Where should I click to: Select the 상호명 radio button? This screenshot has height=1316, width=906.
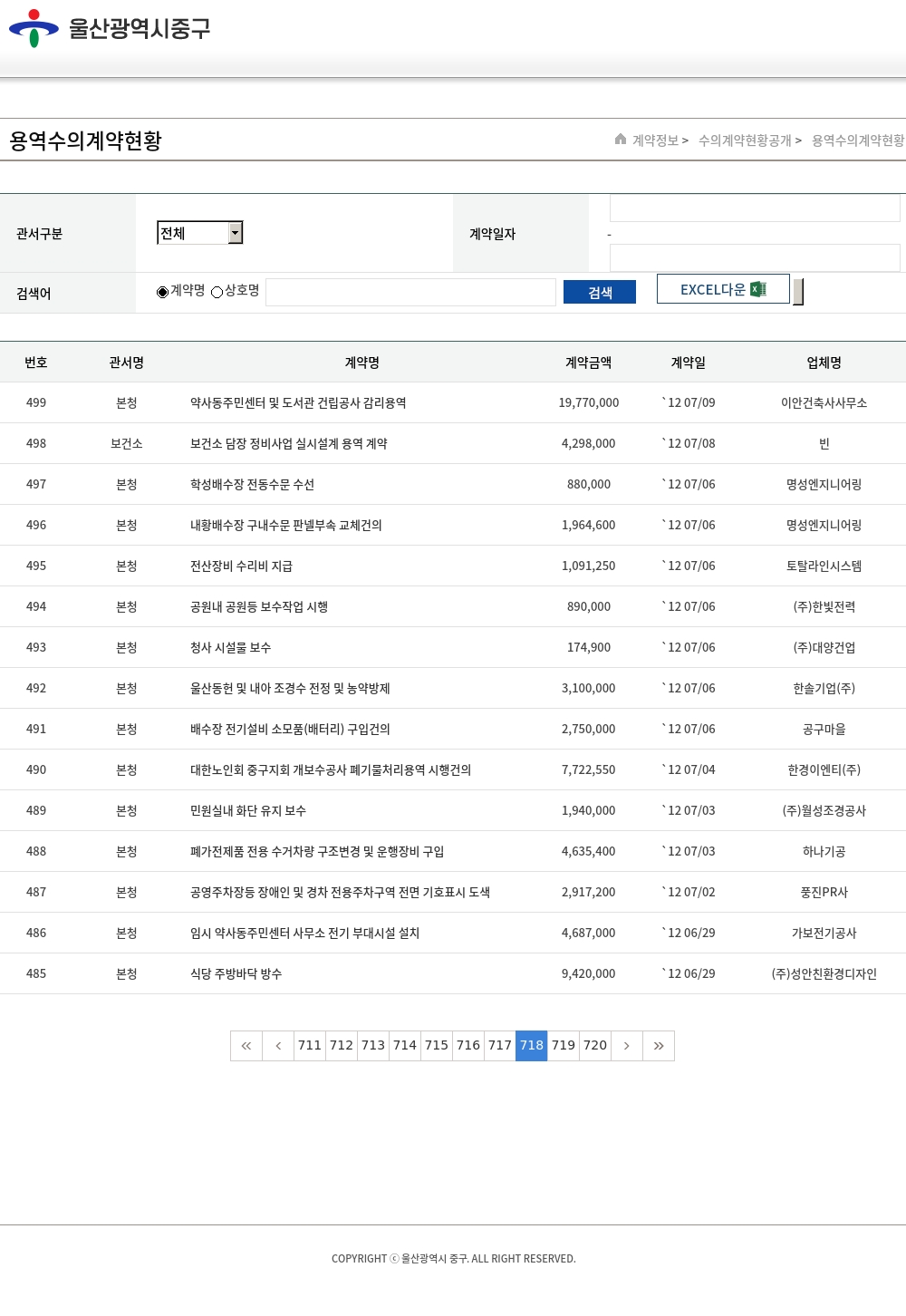coord(217,292)
